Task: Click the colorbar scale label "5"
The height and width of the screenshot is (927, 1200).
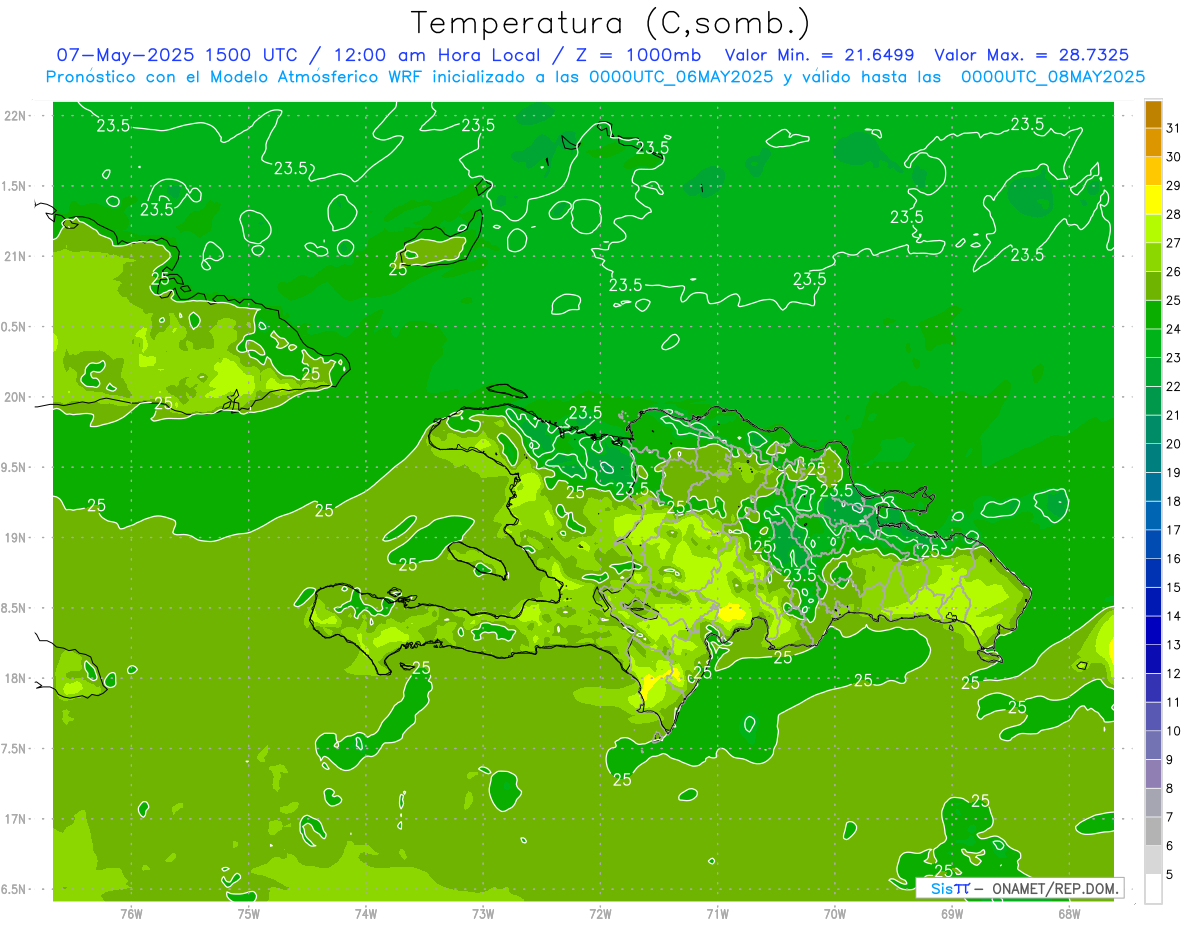Action: [1170, 875]
